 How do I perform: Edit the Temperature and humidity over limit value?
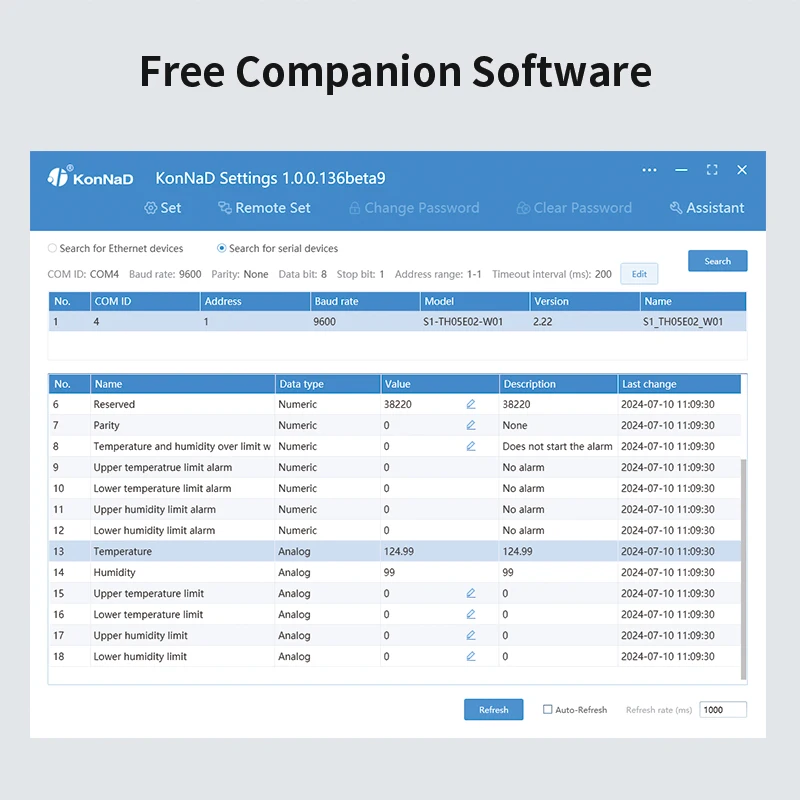(470, 446)
